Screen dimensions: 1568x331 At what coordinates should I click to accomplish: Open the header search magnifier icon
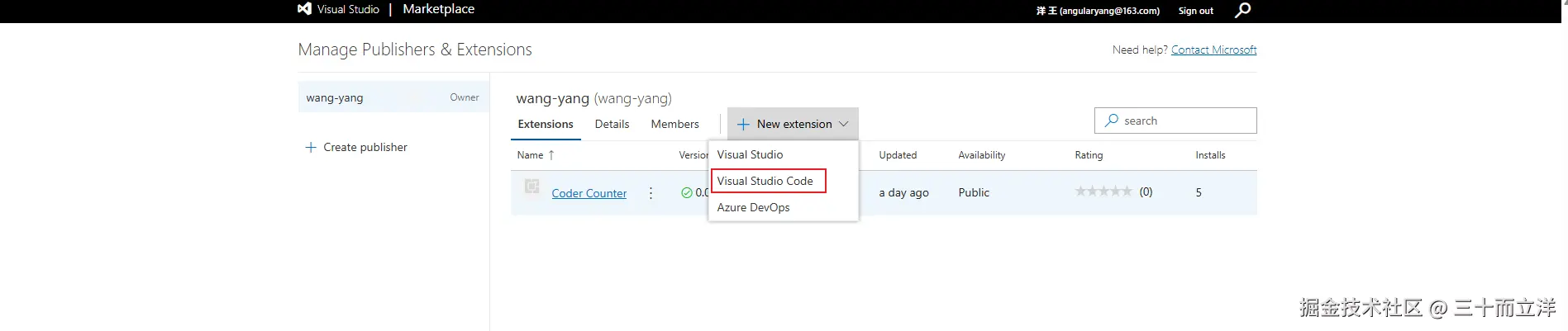1242,10
